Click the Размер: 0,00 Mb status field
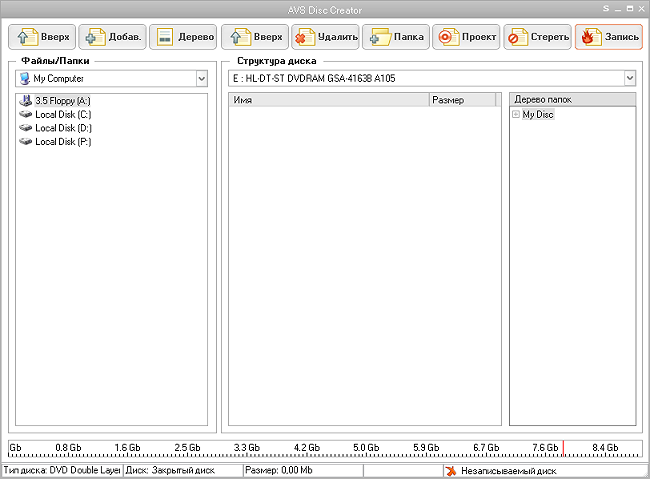The height and width of the screenshot is (479, 650). point(303,471)
